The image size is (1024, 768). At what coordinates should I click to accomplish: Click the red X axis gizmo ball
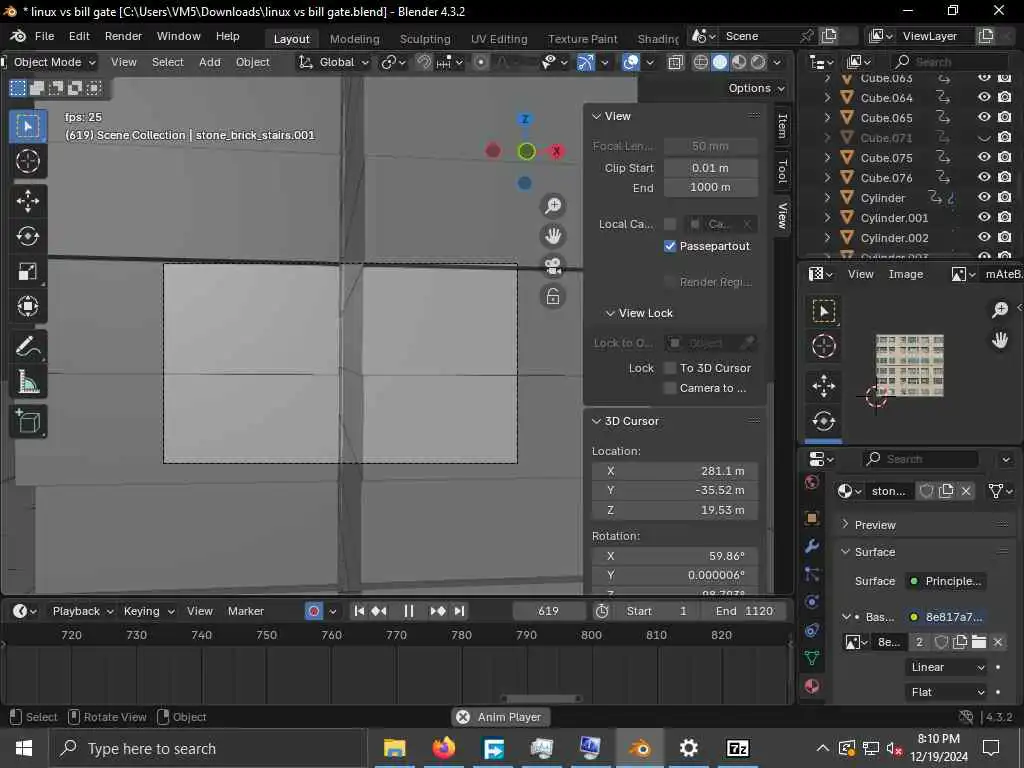pos(556,151)
